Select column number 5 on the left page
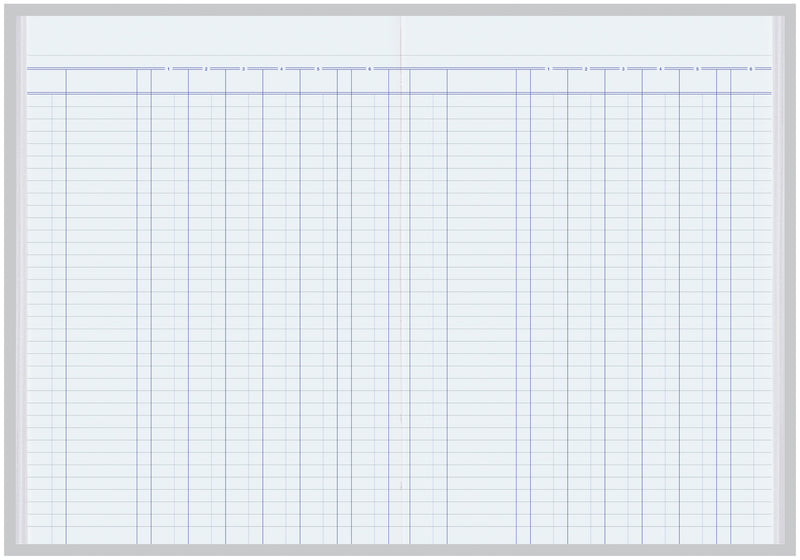The image size is (800, 560). [x=318, y=69]
